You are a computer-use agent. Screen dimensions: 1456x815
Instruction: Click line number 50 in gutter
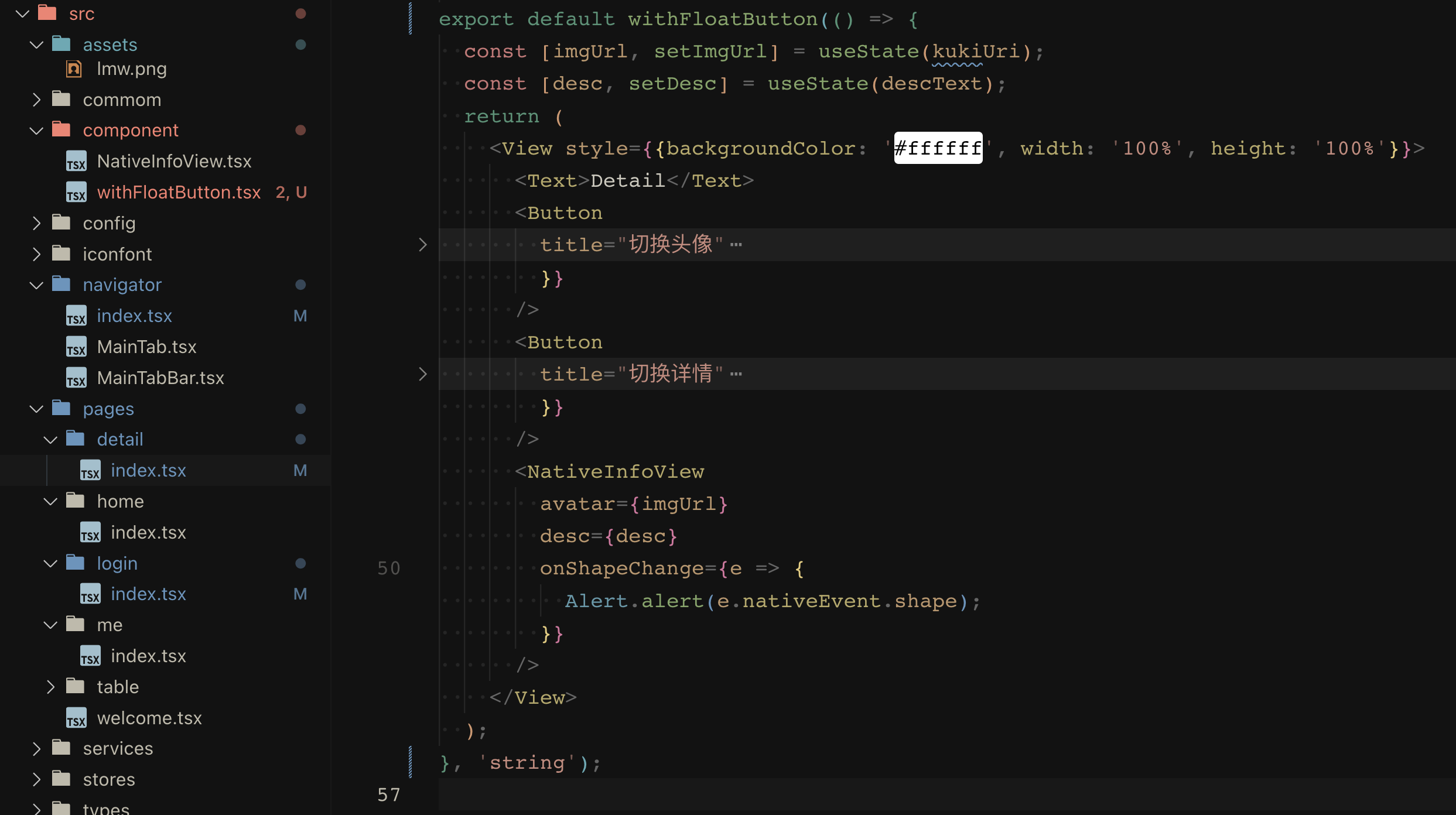(x=389, y=569)
